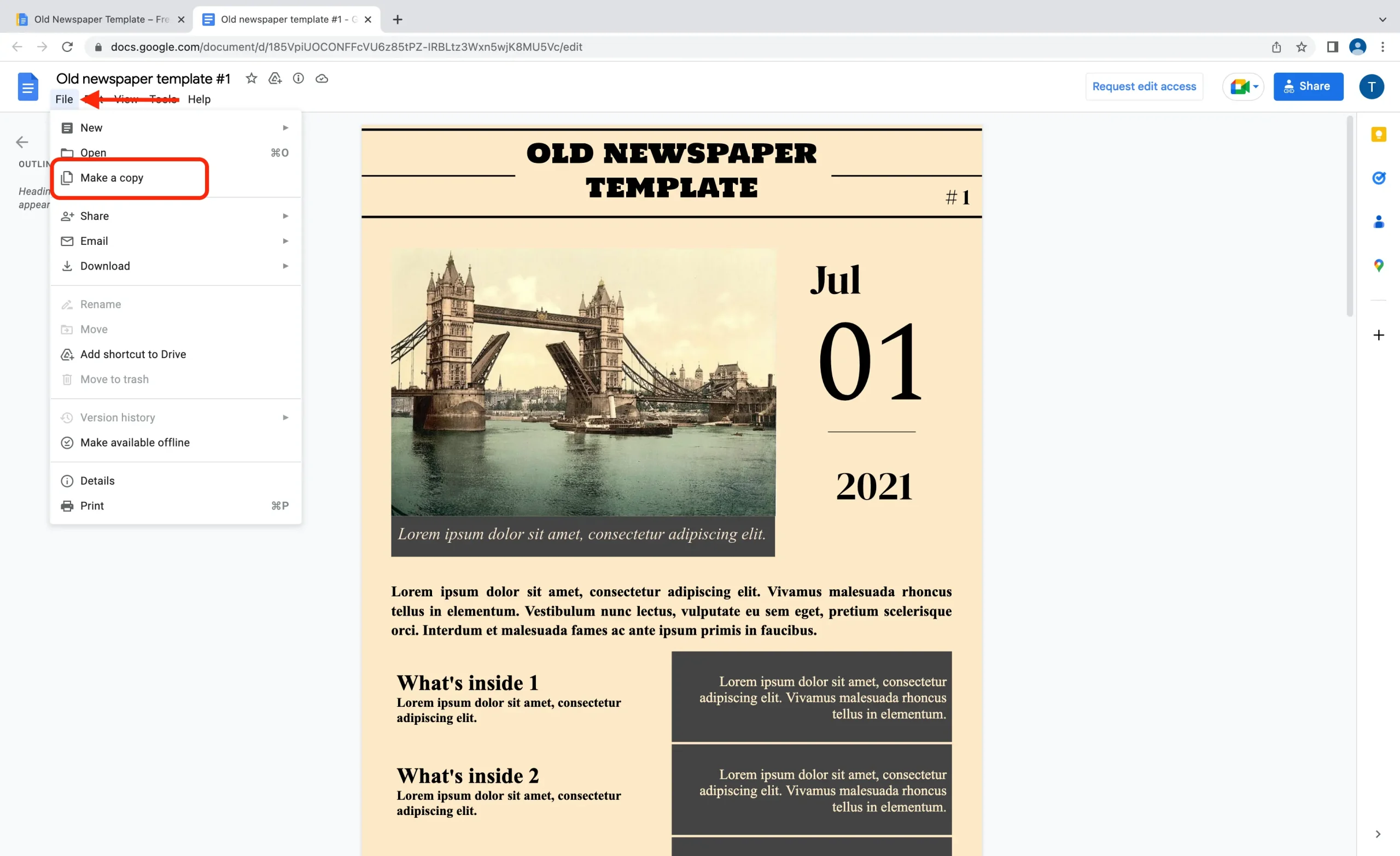Enable Make available offline
Viewport: 1400px width, 856px height.
click(x=135, y=442)
